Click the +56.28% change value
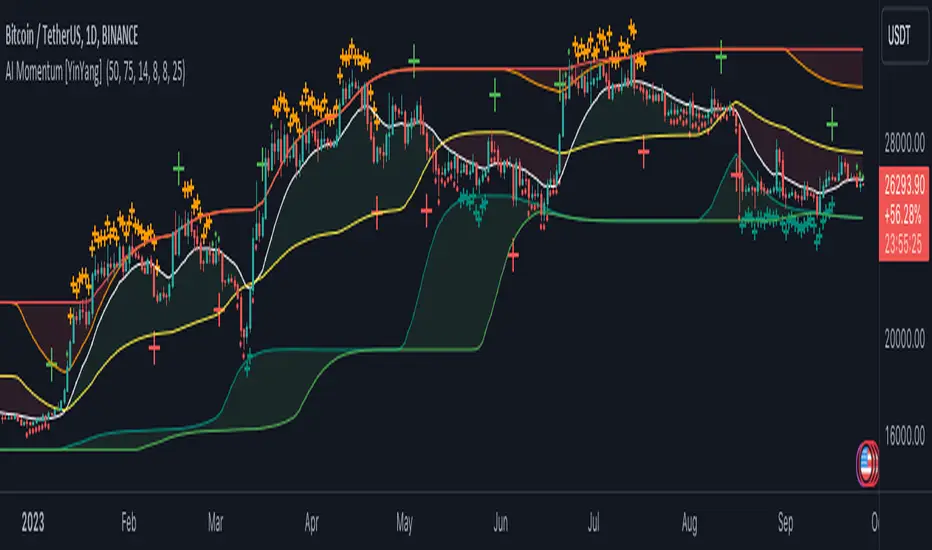Screen dimensions: 932x550 click(x=904, y=215)
